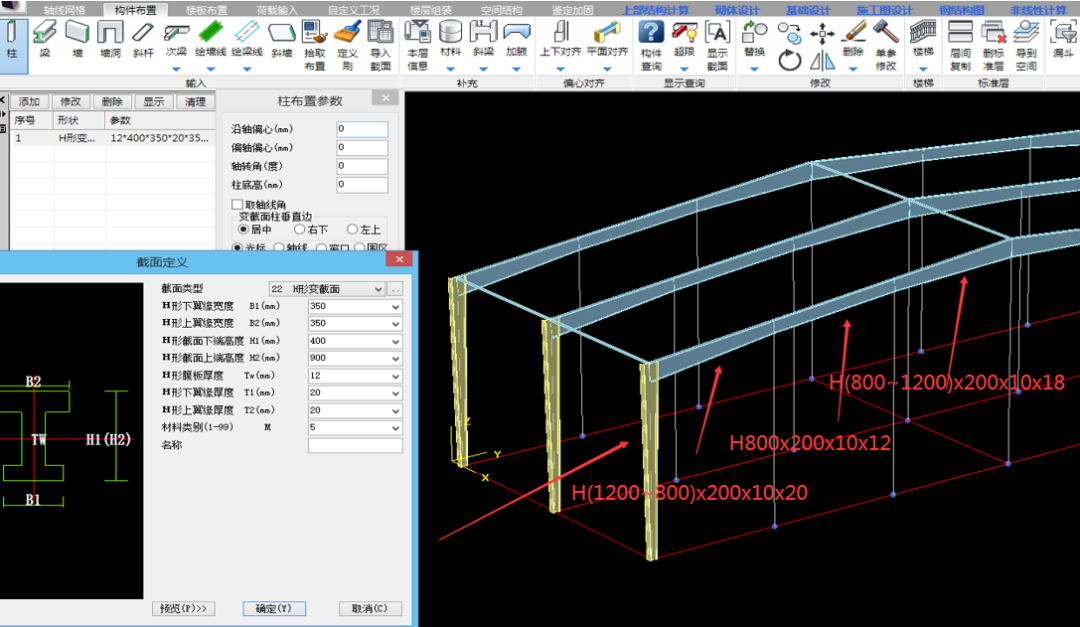Viewport: 1080px width, 627px height.
Task: Switch to the 空间结构 tab
Action: [501, 10]
